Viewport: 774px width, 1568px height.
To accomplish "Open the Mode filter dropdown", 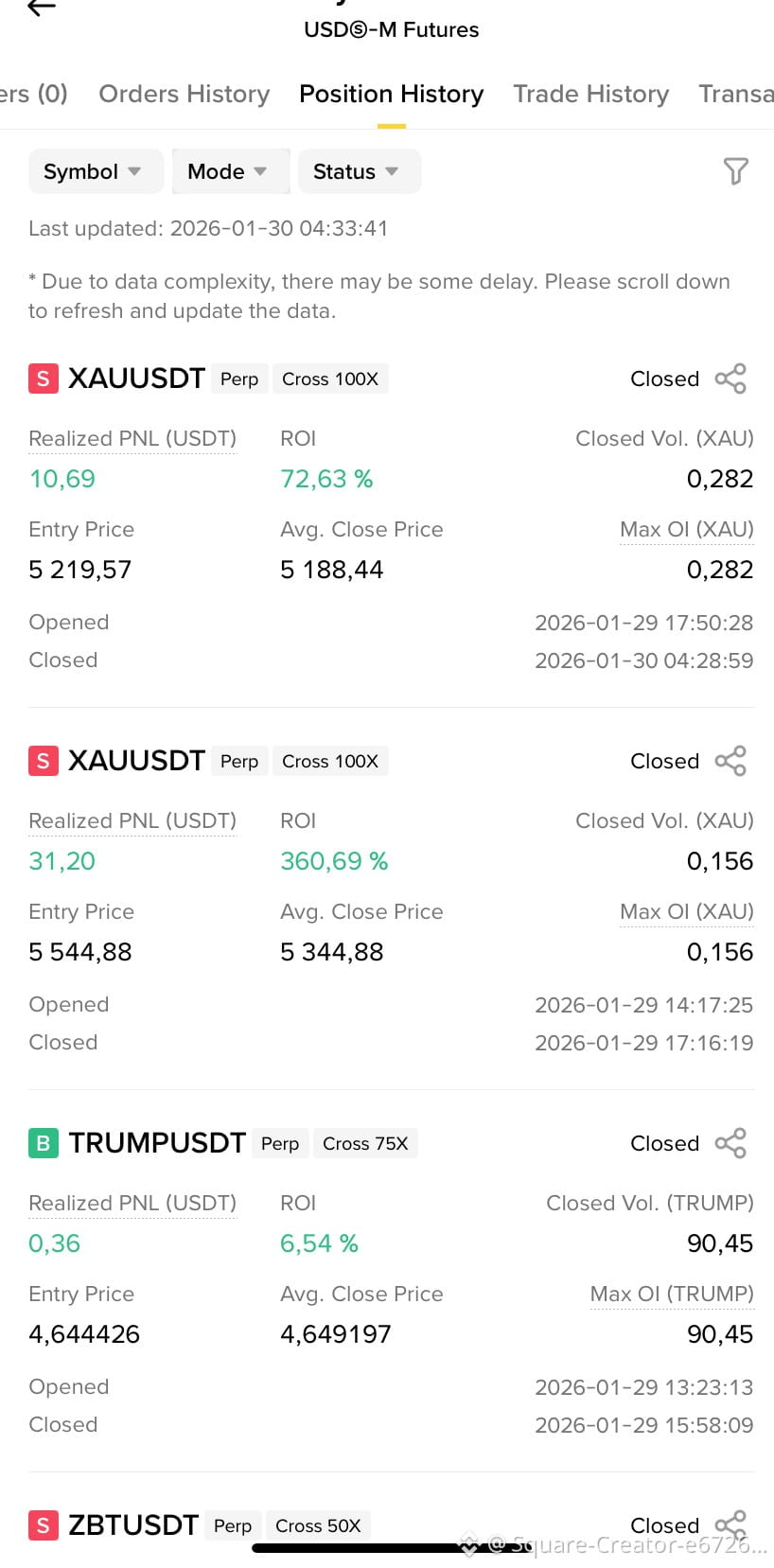I will pos(228,171).
